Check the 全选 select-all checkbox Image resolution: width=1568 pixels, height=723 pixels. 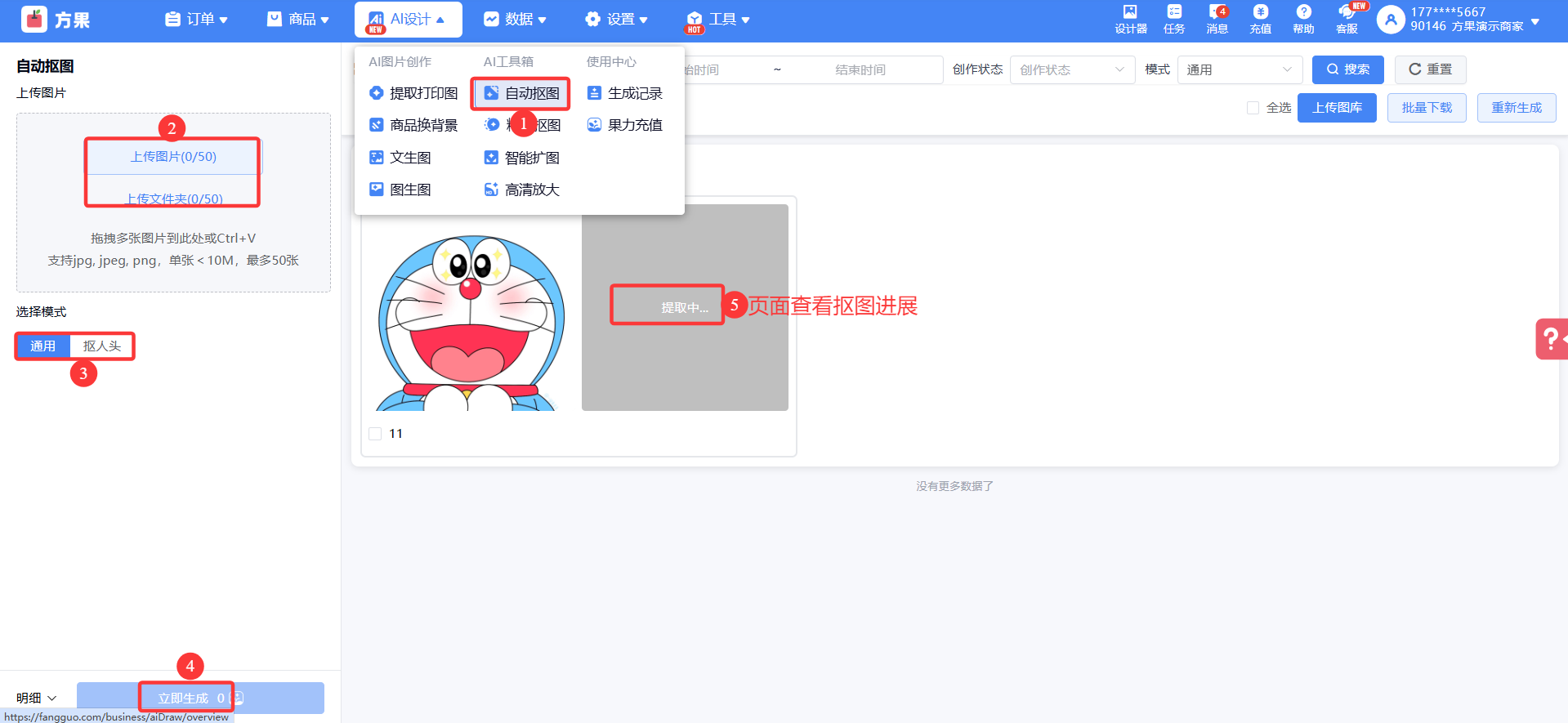point(1253,108)
